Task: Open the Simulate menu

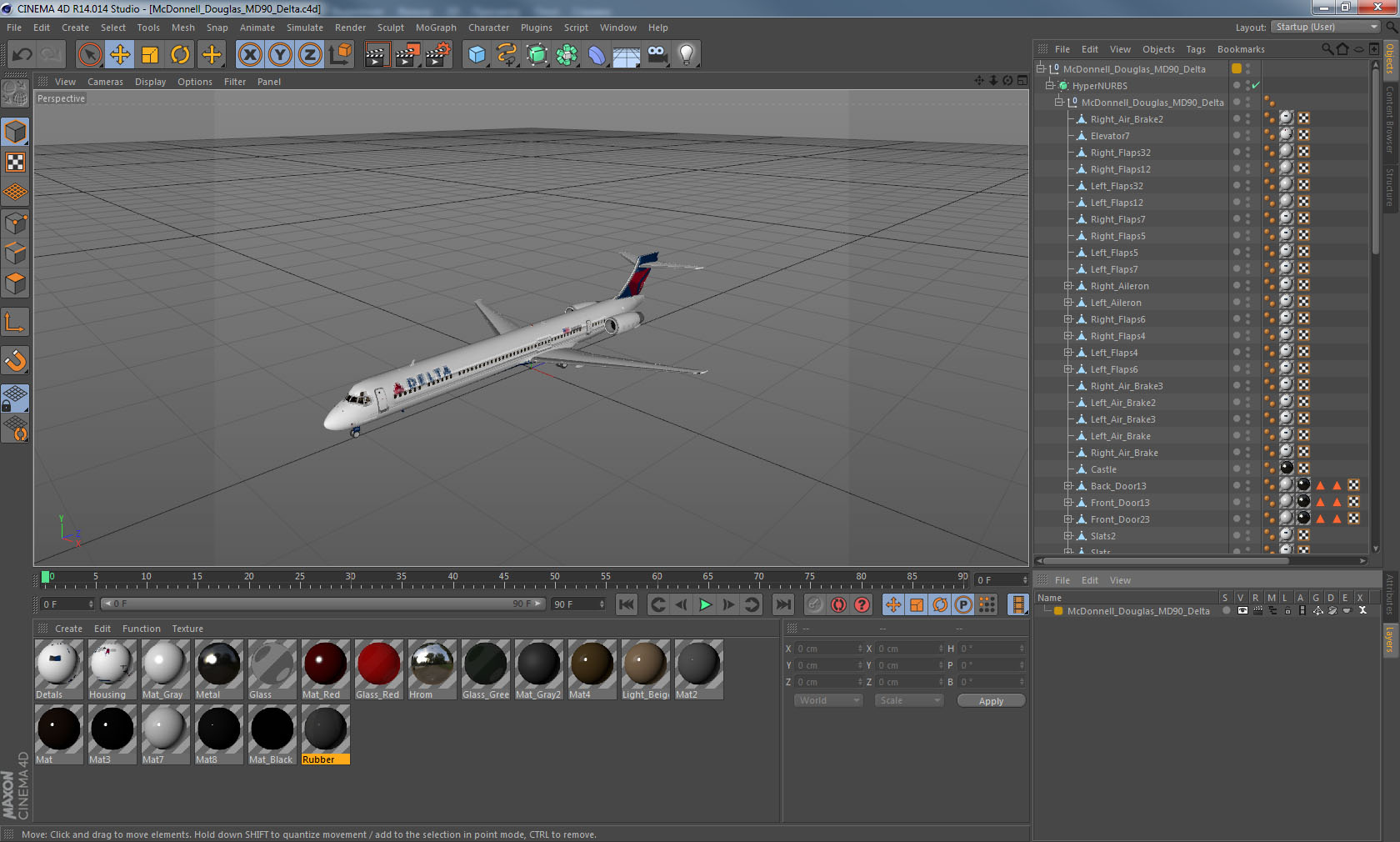Action: [x=305, y=28]
